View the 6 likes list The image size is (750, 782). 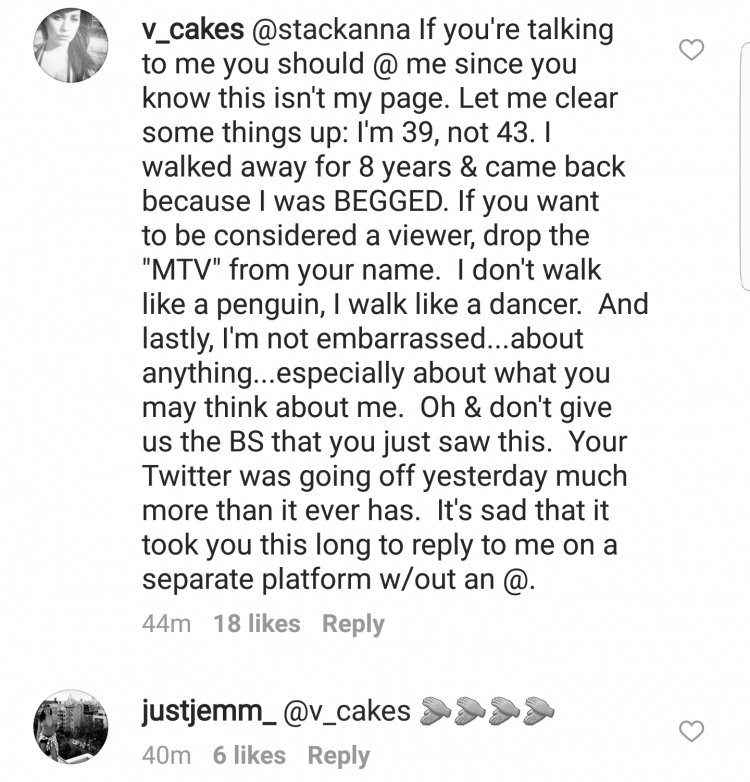click(x=249, y=756)
